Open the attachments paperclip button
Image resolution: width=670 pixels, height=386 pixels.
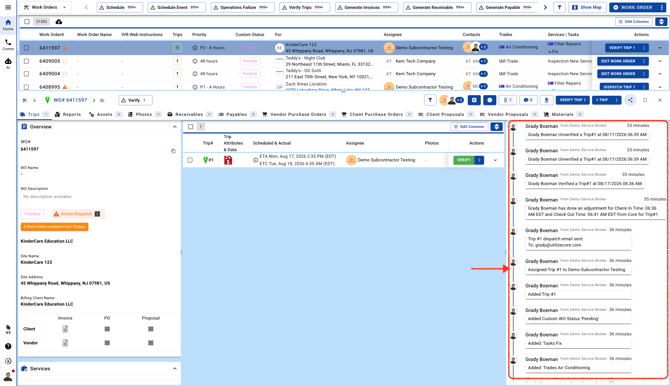(x=507, y=100)
